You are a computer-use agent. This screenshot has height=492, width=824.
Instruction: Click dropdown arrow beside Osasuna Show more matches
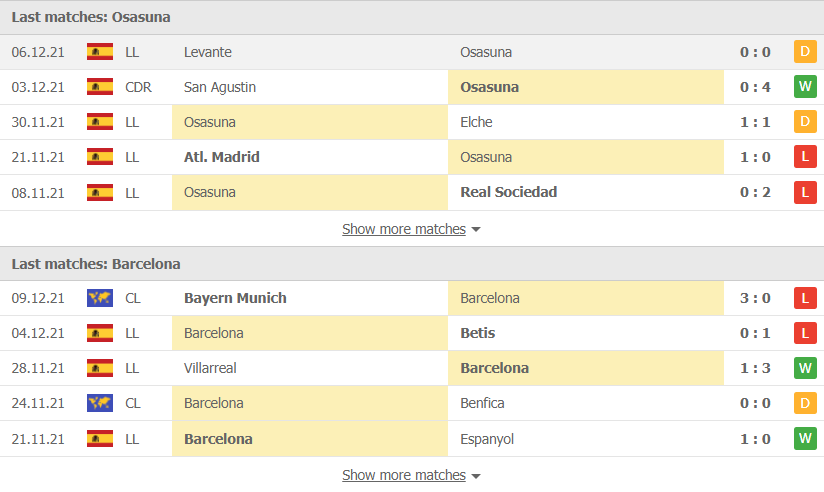pos(476,230)
